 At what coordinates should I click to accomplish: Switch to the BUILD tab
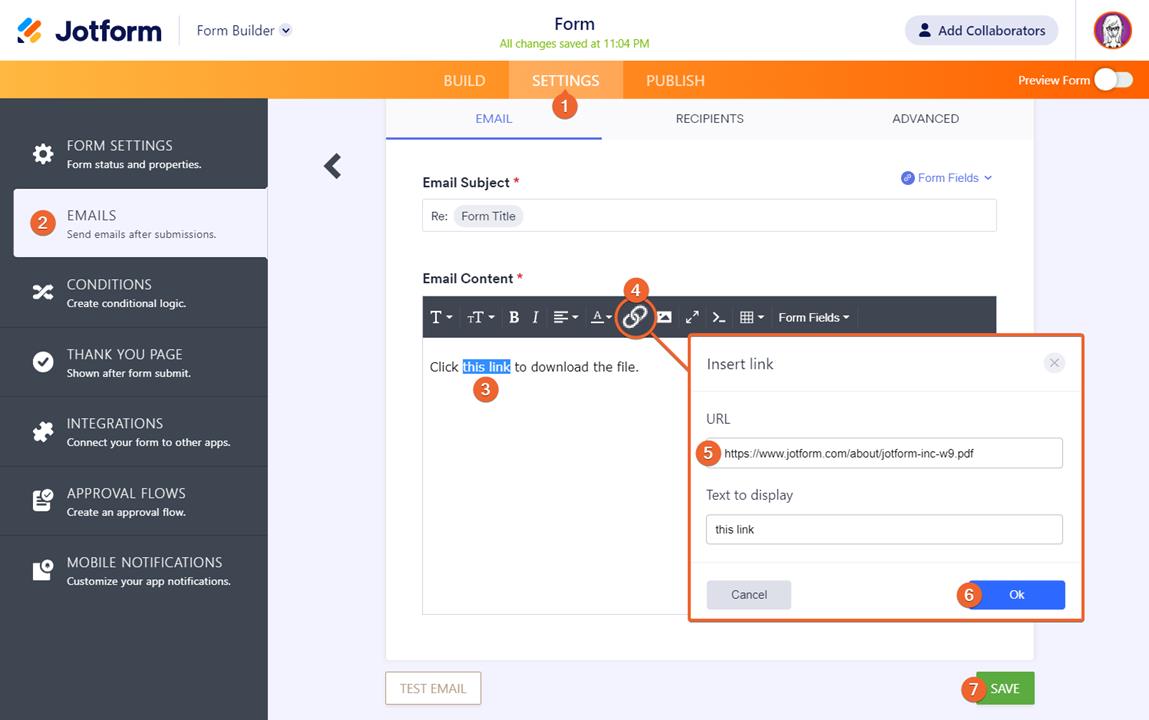464,81
